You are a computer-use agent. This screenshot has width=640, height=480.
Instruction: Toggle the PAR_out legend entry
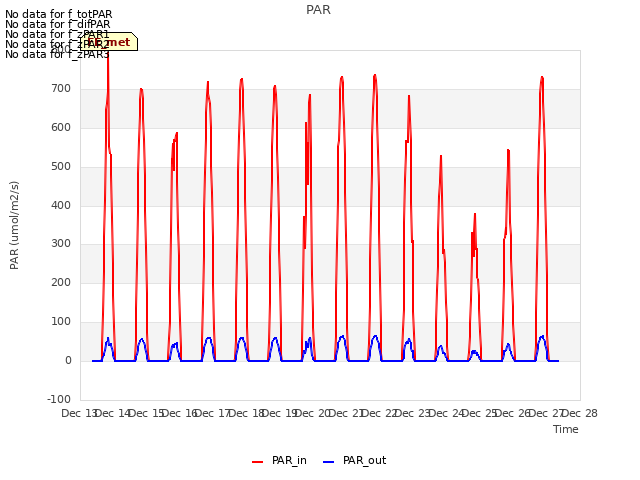tap(354, 461)
